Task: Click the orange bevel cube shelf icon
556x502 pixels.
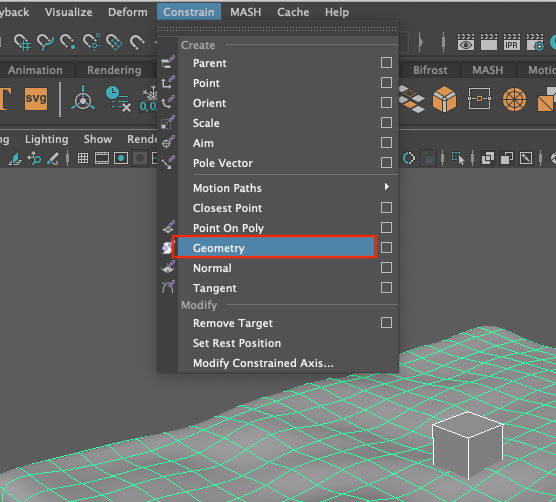Action: tap(444, 99)
